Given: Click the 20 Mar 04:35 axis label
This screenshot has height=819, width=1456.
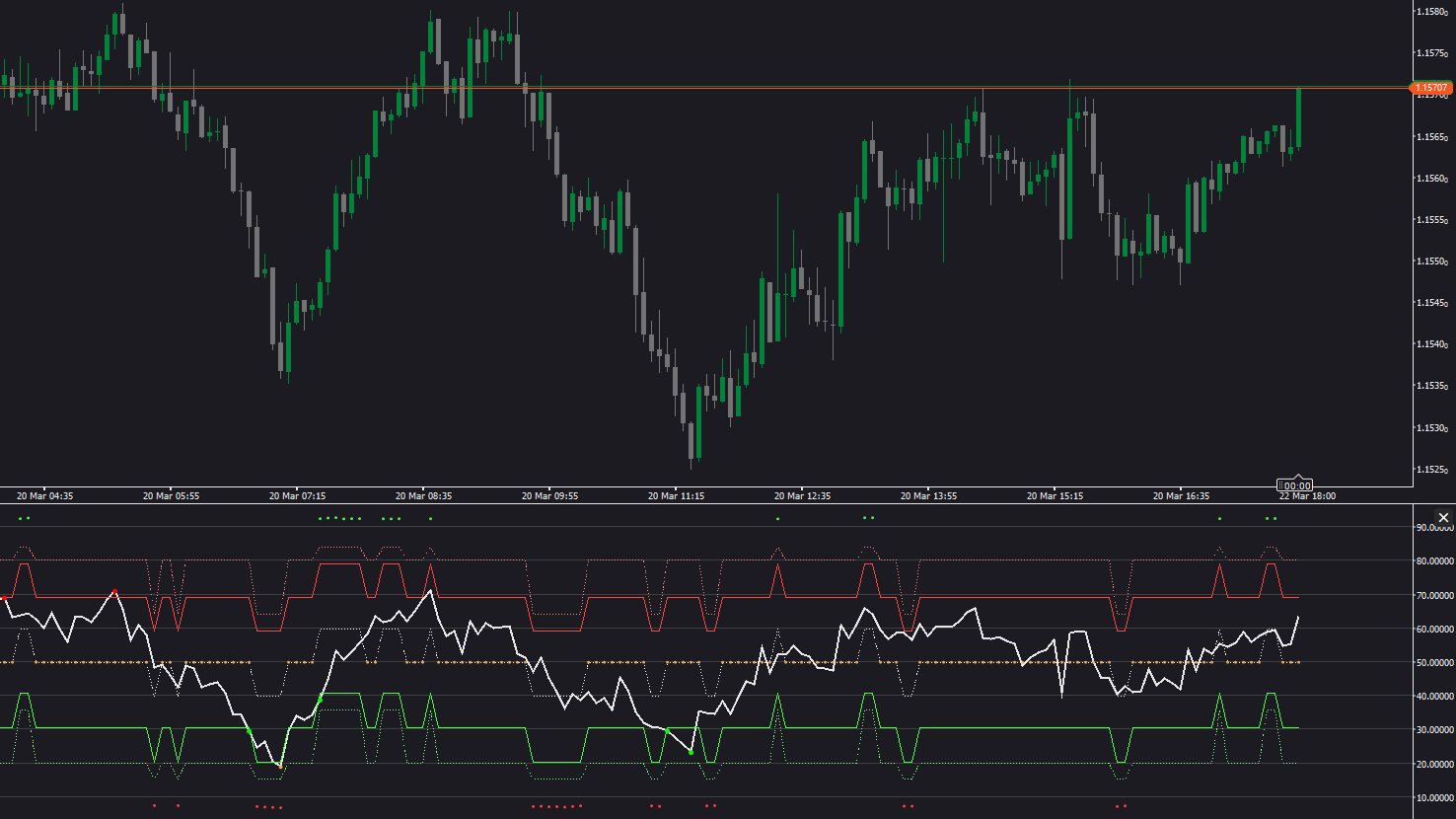Looking at the screenshot, I should [44, 495].
